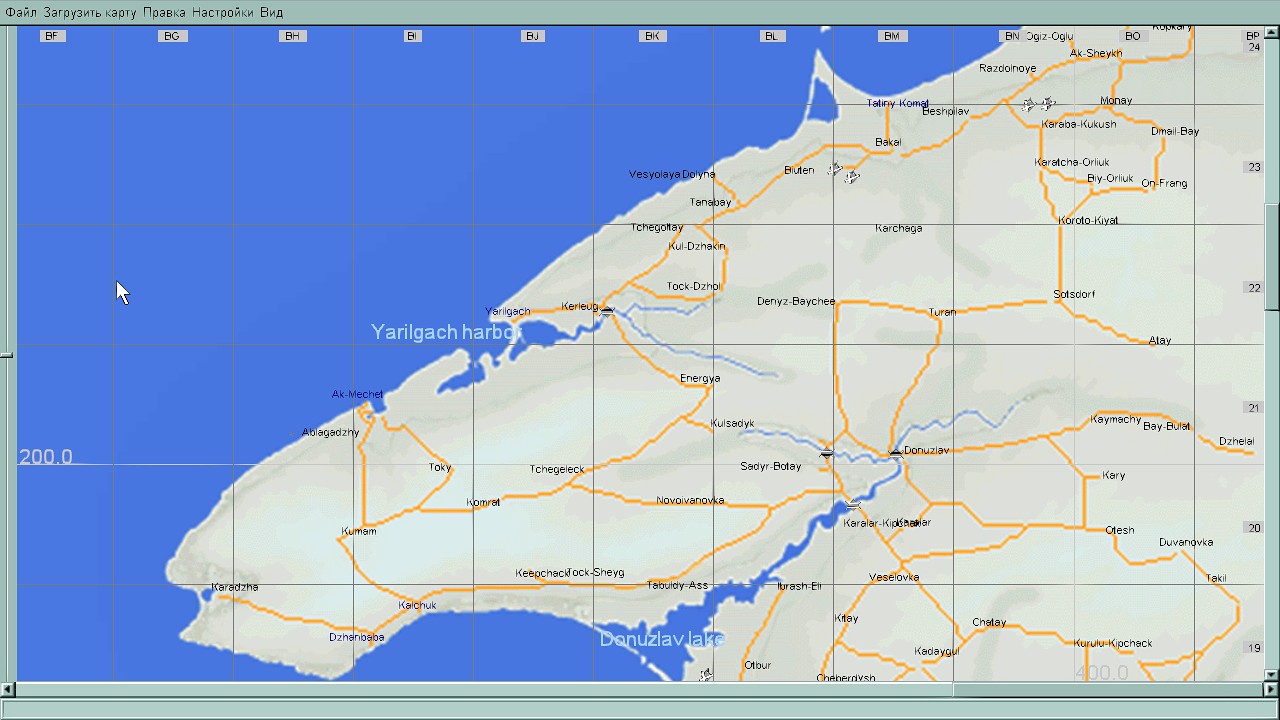Image resolution: width=1280 pixels, height=720 pixels.
Task: Click the Ak-Mechet town label
Action: coord(357,394)
